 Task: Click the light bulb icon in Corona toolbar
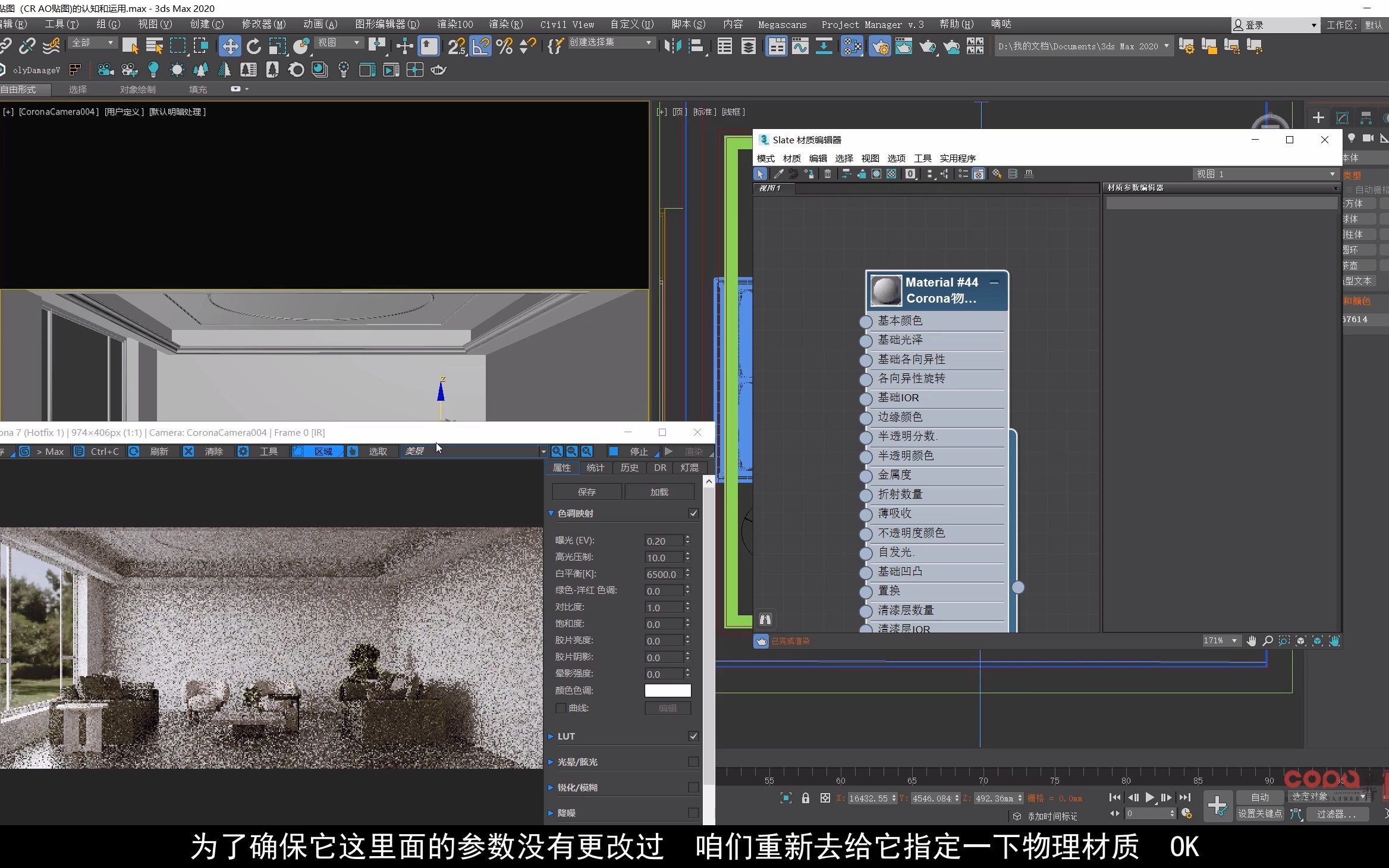click(x=153, y=70)
